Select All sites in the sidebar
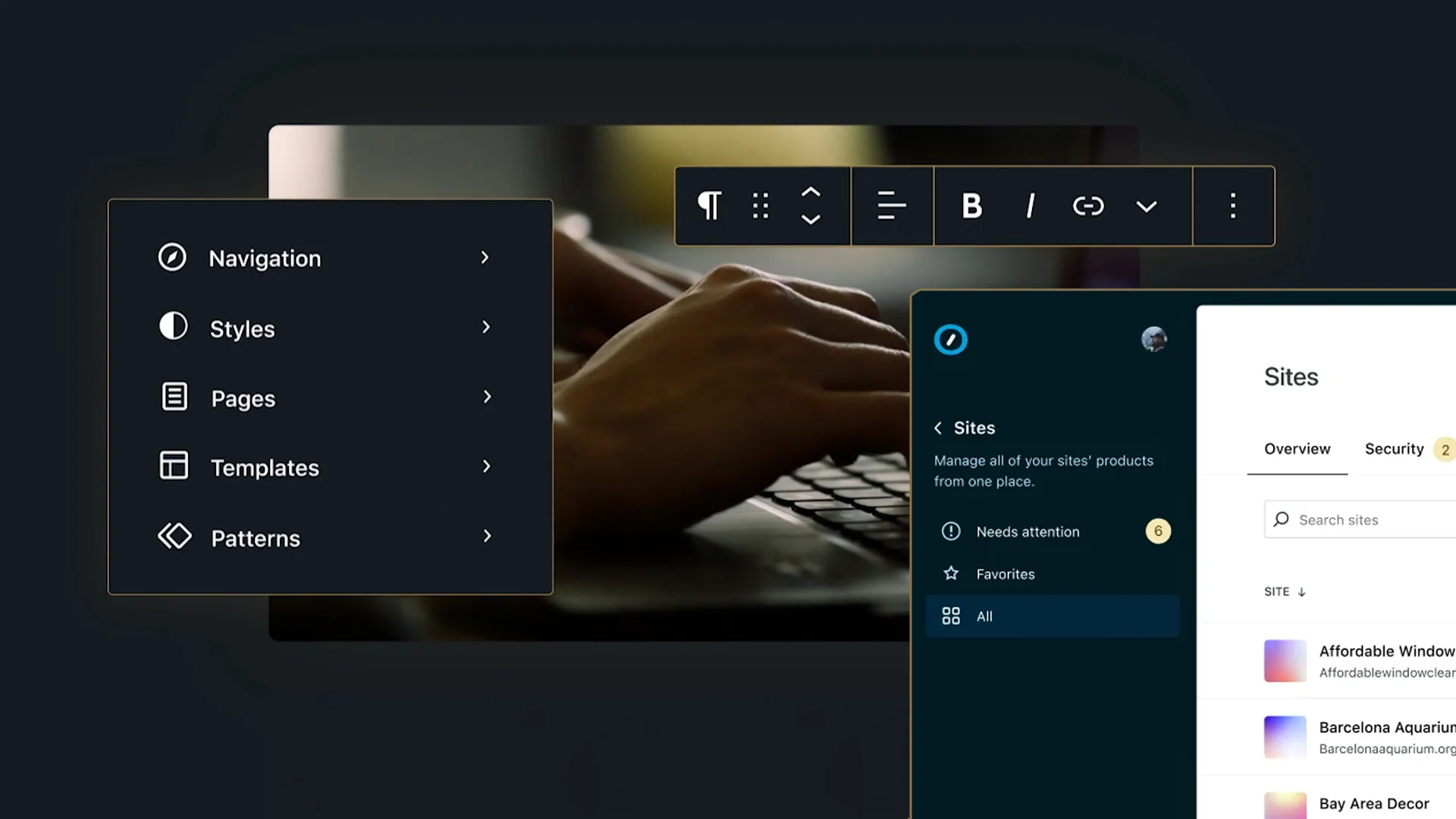The image size is (1456, 819). [x=1053, y=616]
